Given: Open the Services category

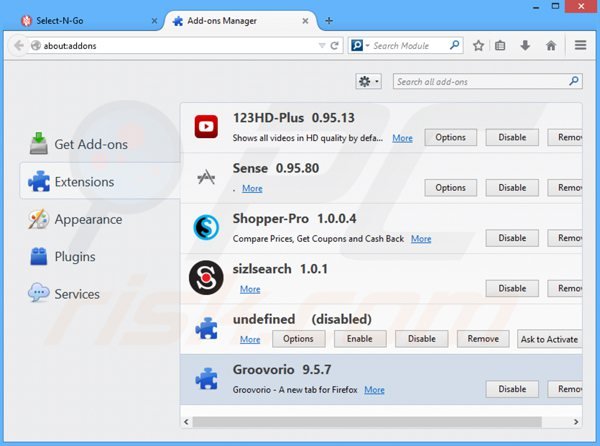Looking at the screenshot, I should (x=99, y=294).
